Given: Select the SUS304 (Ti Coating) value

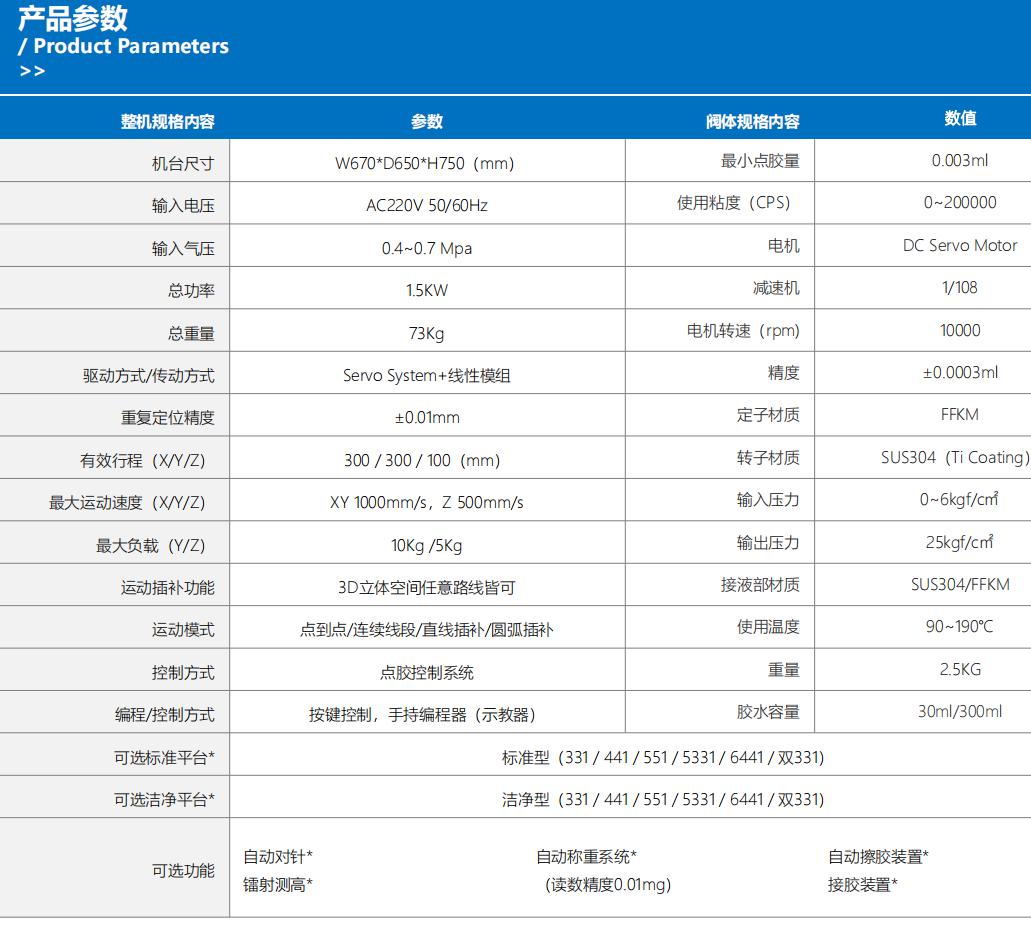Looking at the screenshot, I should coord(955,457).
